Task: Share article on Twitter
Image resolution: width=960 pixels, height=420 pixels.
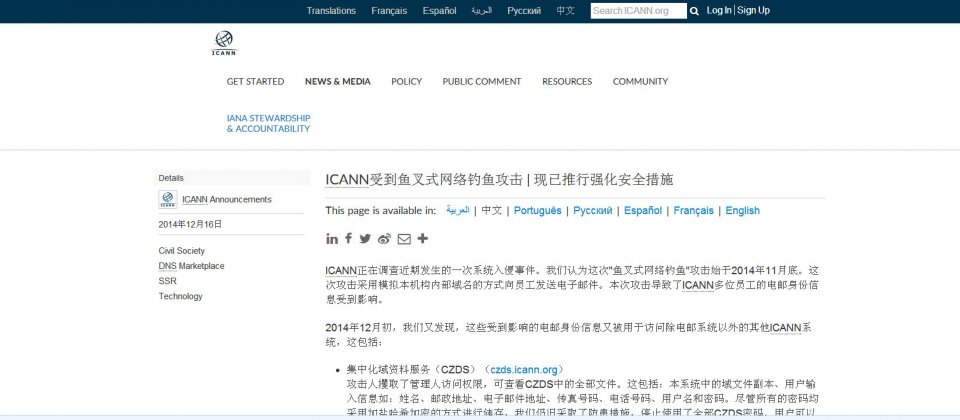Action: [366, 239]
